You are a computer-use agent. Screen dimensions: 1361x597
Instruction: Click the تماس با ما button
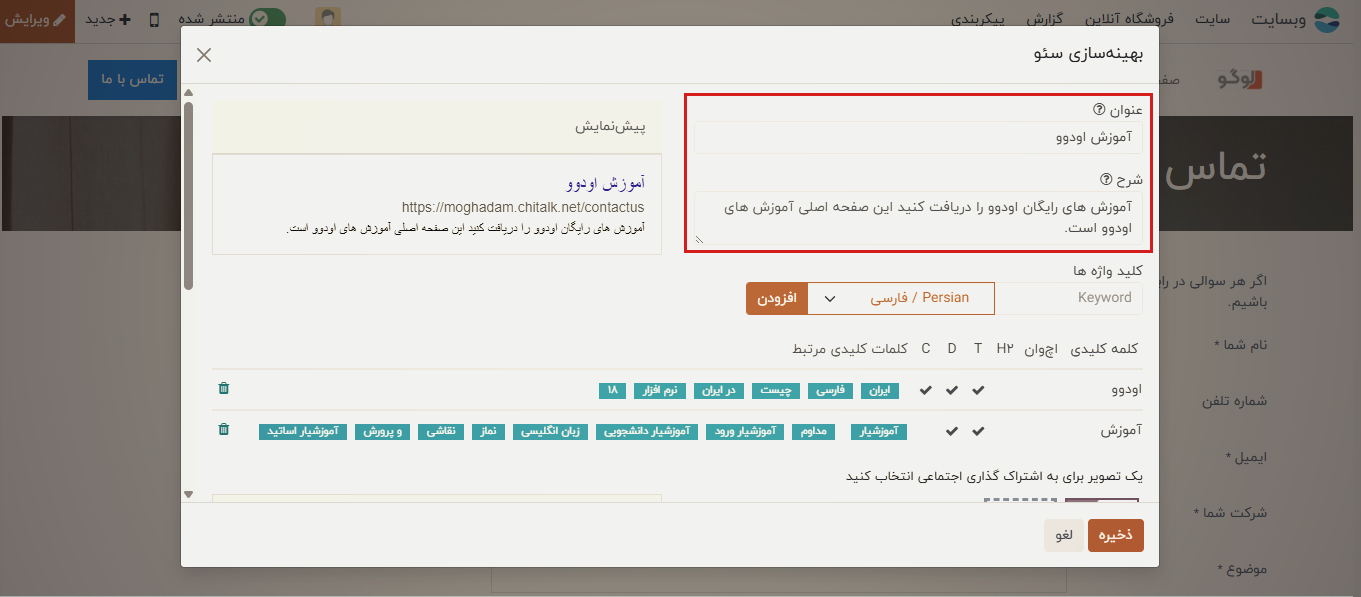click(132, 79)
